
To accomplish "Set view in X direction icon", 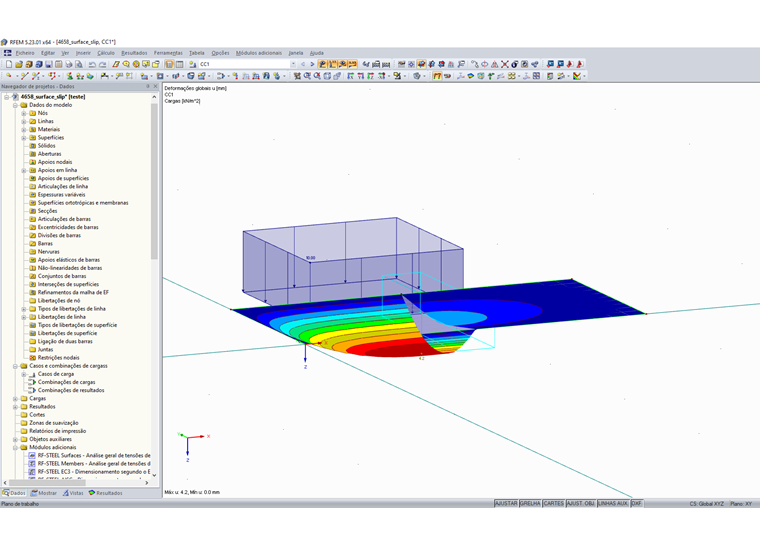I will [349, 76].
